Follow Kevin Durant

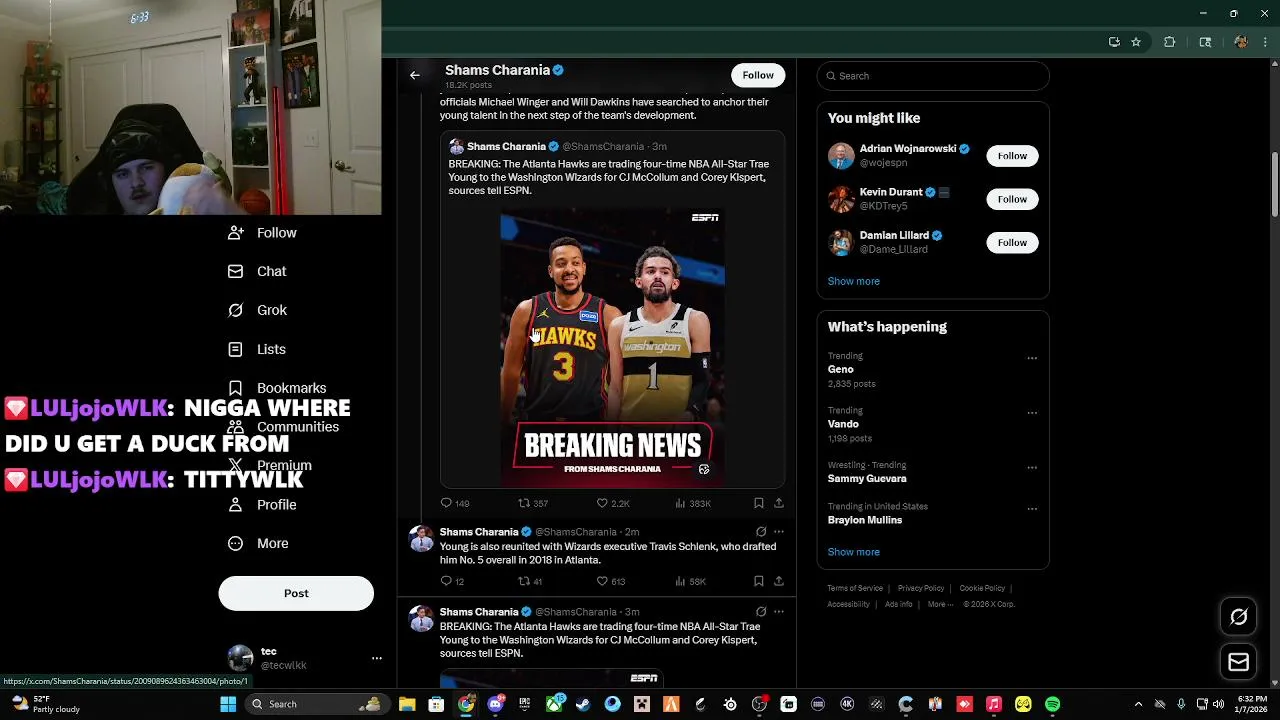point(1012,199)
